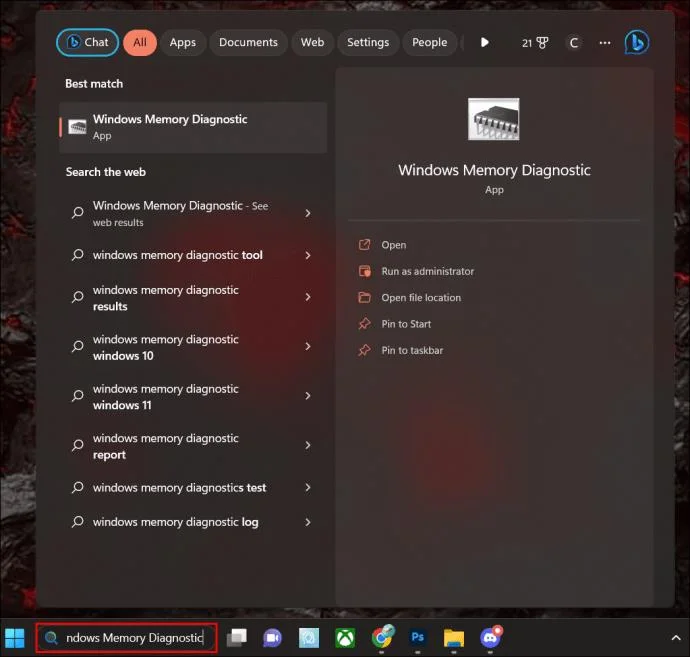Click the pin icon beside Pin to Start
Image resolution: width=690 pixels, height=657 pixels.
pos(364,324)
